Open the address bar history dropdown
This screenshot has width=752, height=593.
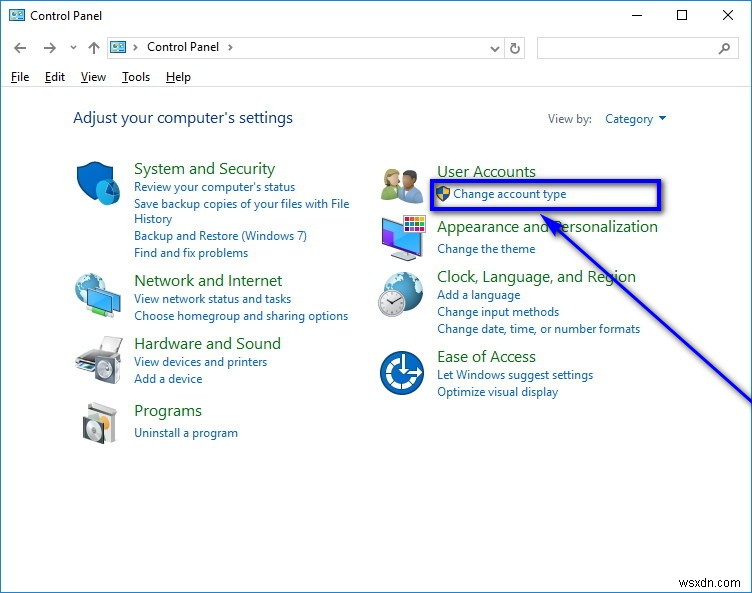(x=495, y=48)
